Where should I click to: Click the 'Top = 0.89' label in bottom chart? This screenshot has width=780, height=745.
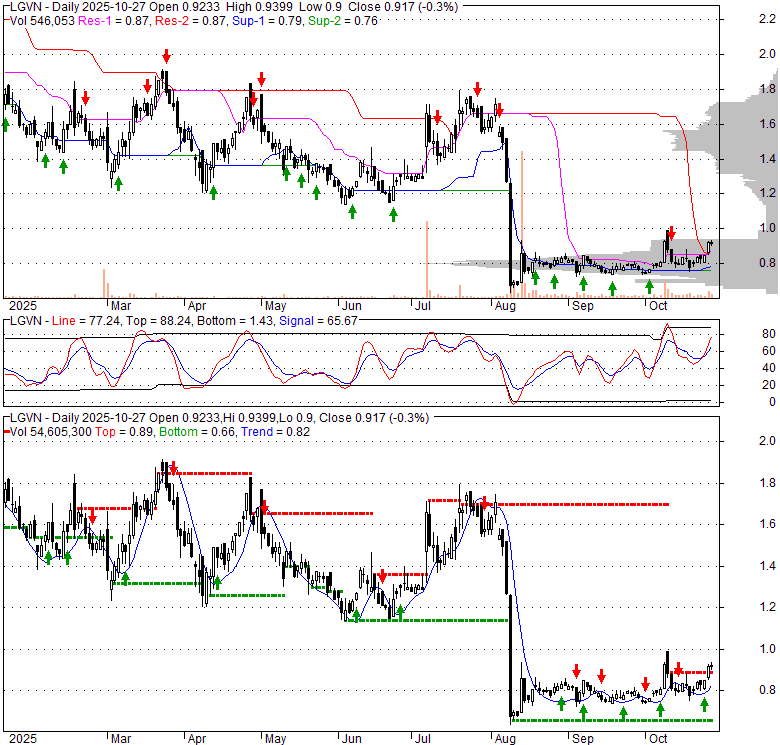(x=124, y=432)
